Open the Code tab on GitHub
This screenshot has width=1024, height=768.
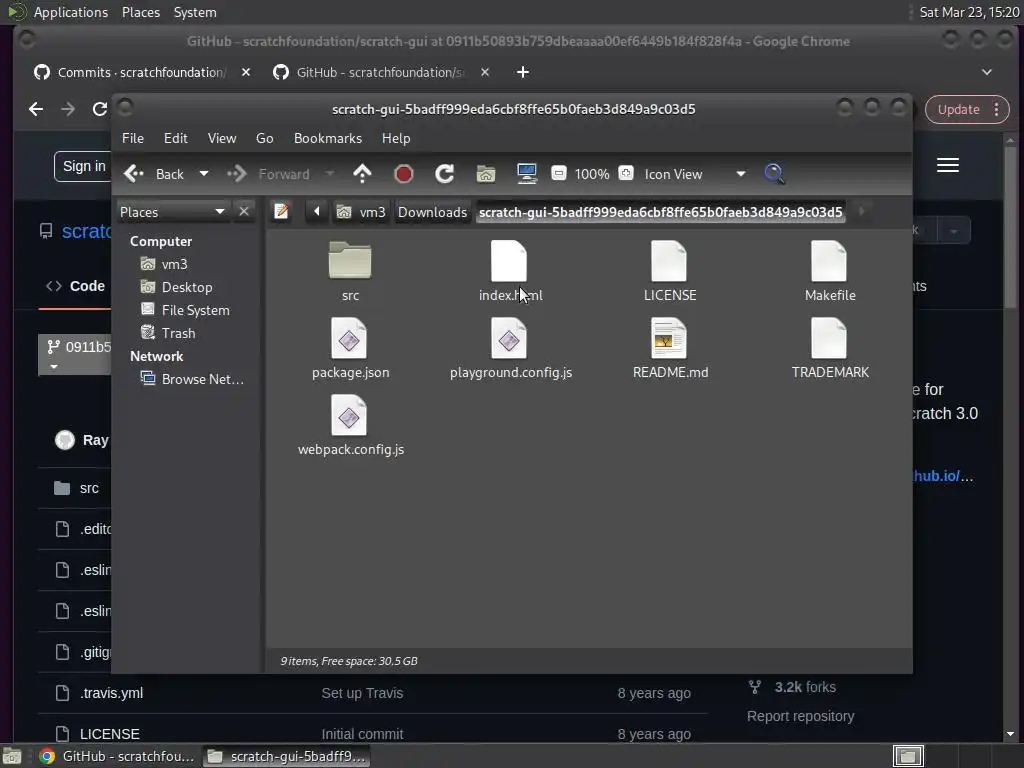coord(75,286)
